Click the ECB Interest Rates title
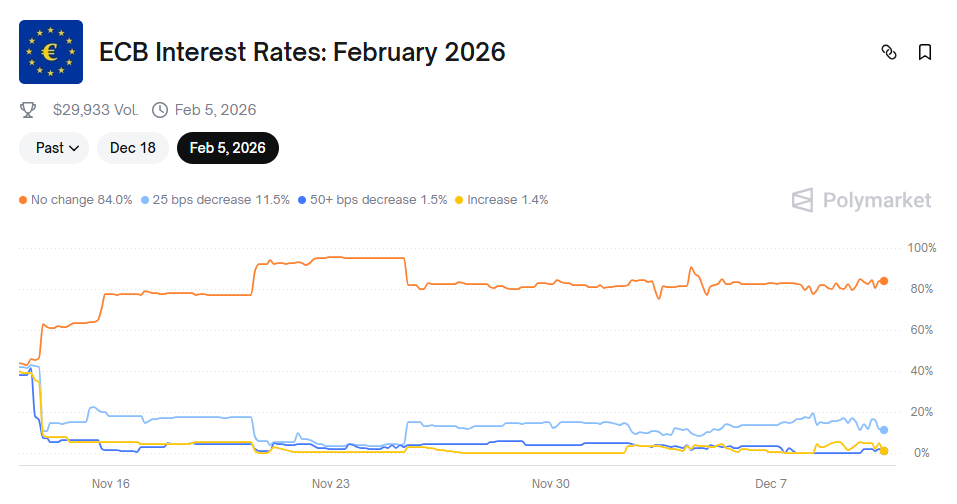957x504 pixels. [302, 52]
